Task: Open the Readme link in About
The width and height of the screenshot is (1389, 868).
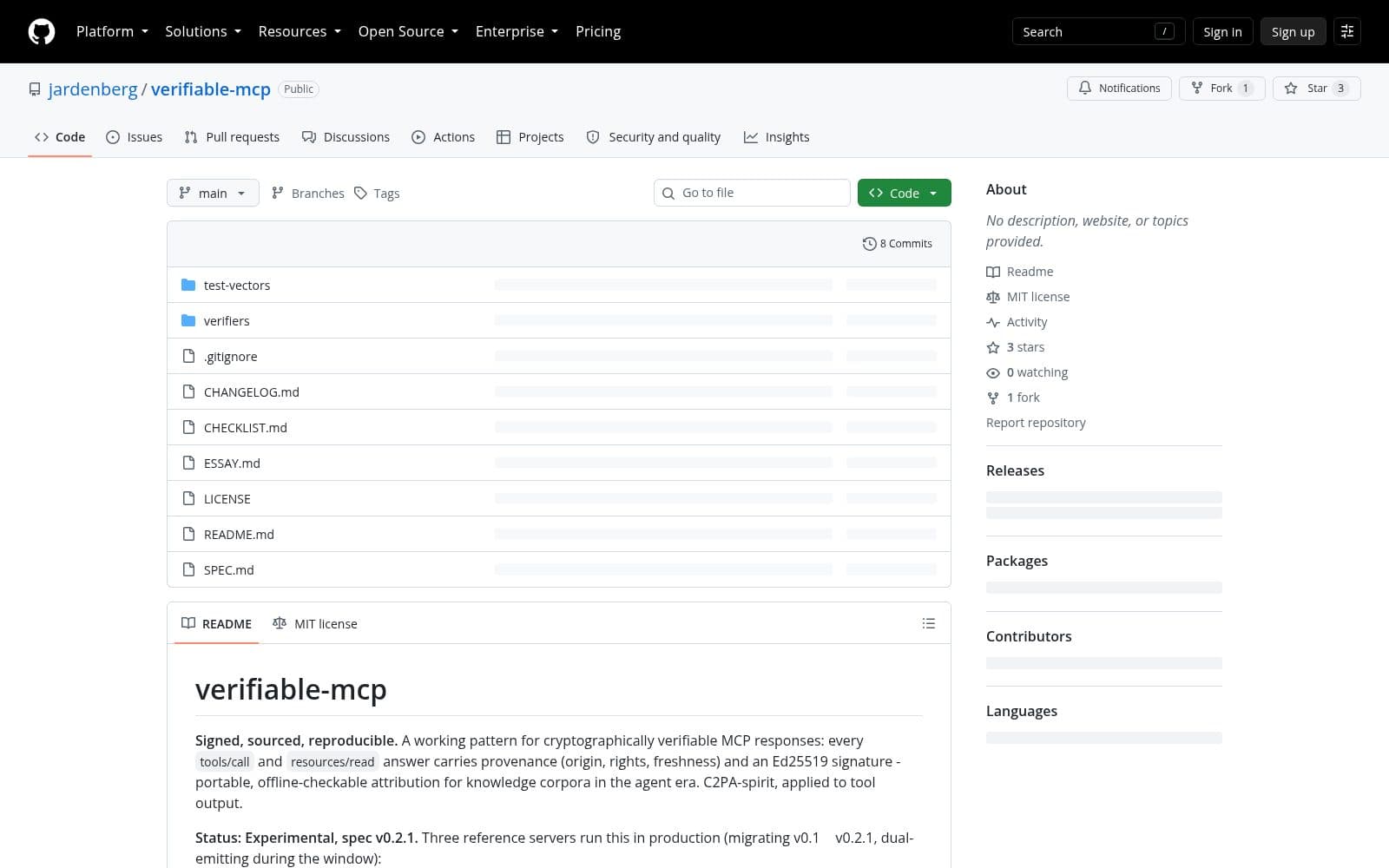Action: click(x=1020, y=272)
